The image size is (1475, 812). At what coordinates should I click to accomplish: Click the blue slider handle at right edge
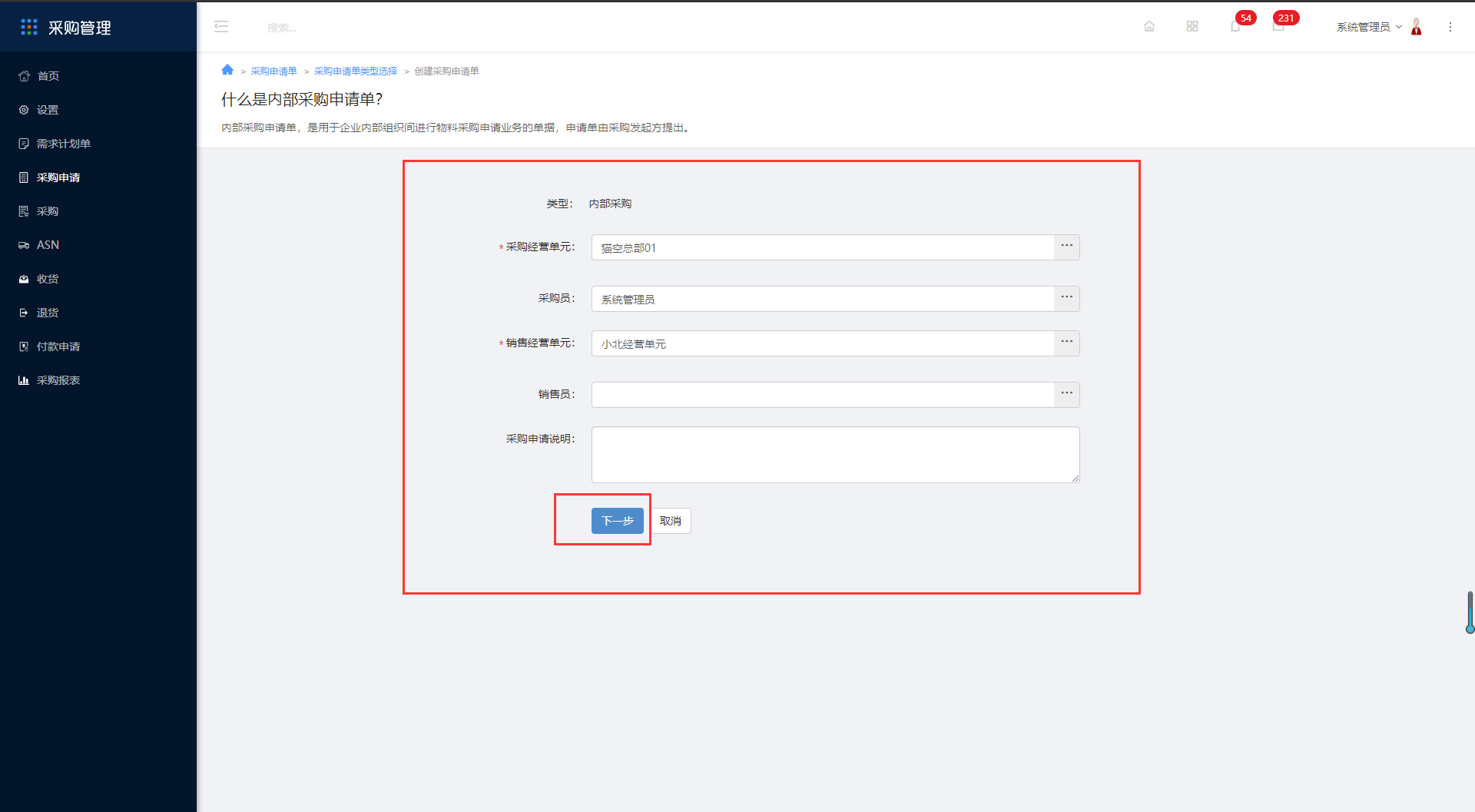point(1470,628)
